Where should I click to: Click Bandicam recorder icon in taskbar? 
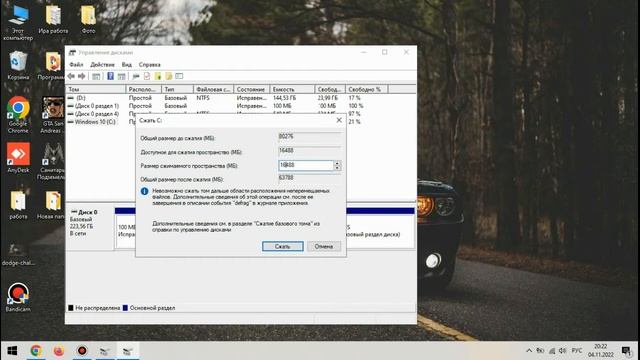pos(82,351)
